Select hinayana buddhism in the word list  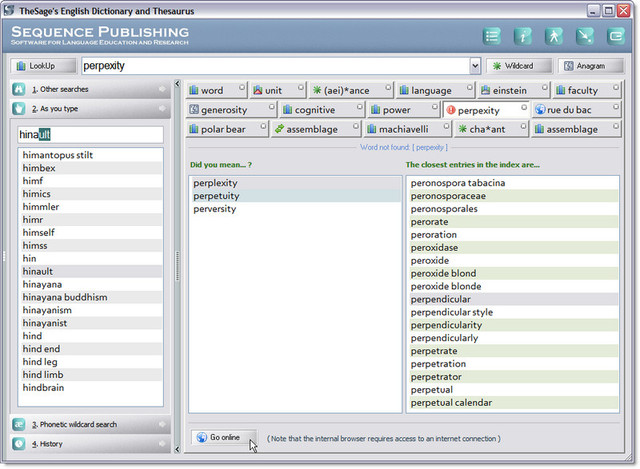(x=90, y=297)
